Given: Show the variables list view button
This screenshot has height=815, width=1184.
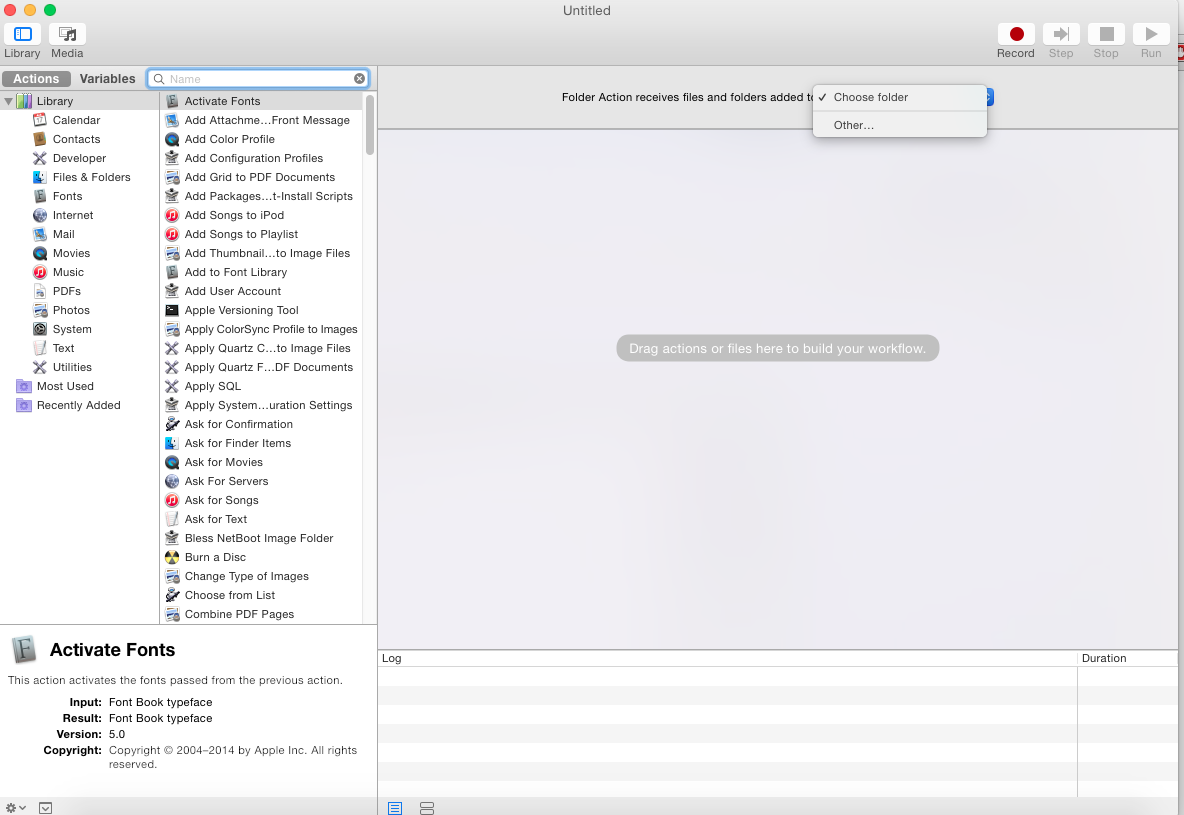Looking at the screenshot, I should 427,808.
